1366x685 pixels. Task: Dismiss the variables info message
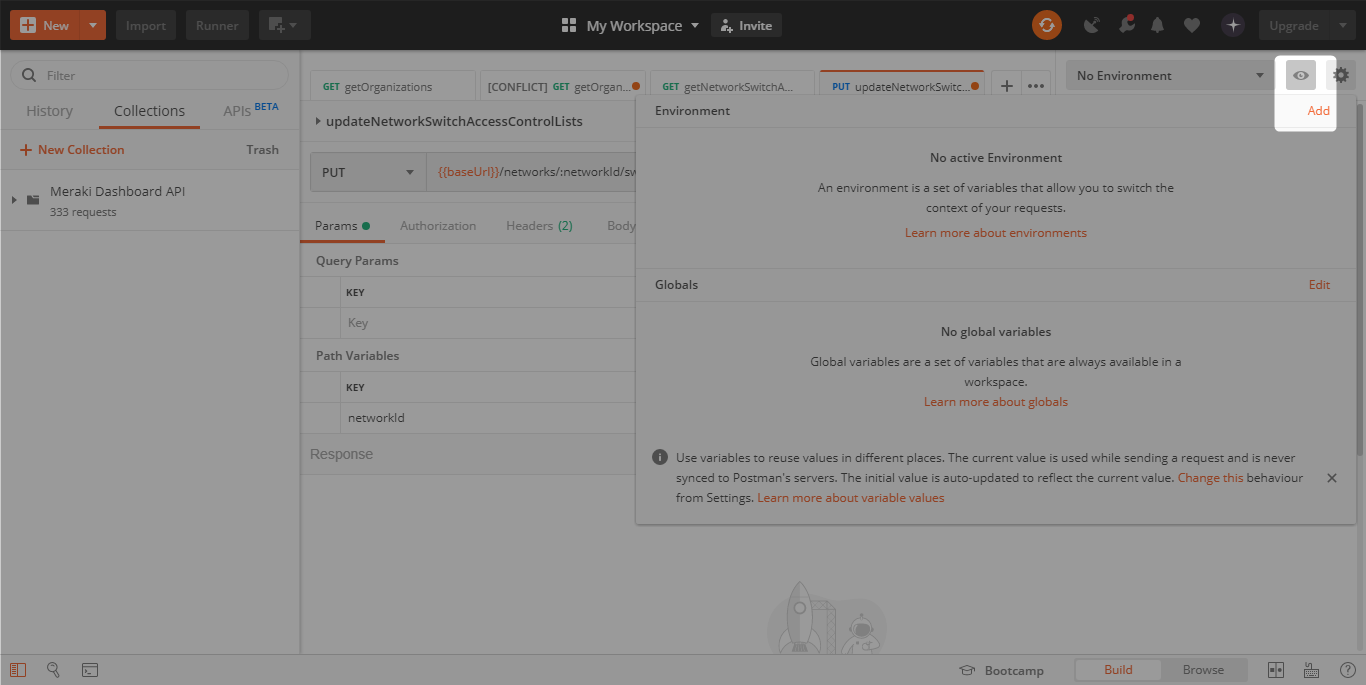coord(1332,478)
